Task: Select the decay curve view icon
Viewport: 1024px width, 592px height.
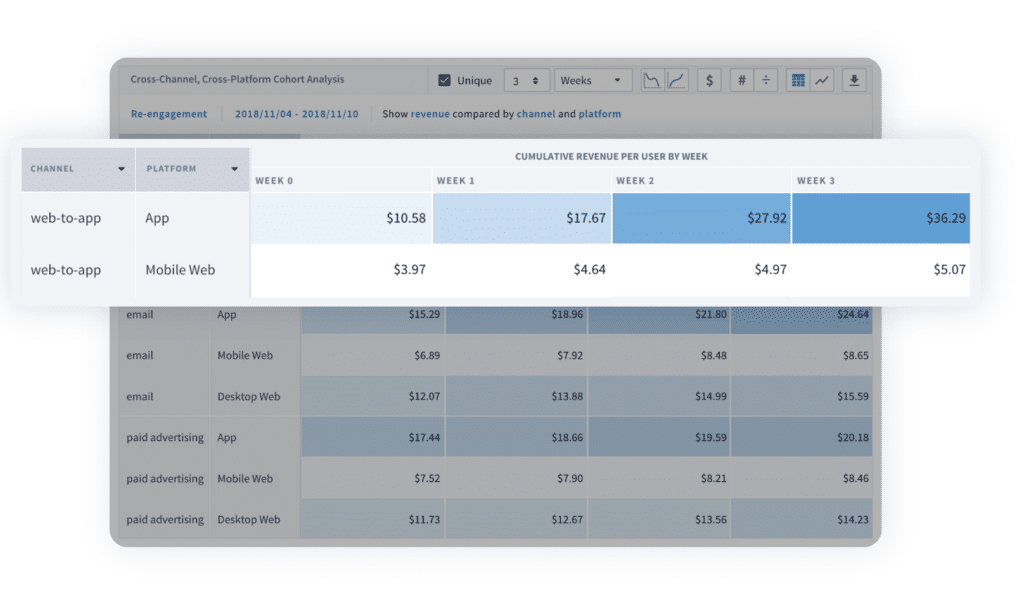Action: [652, 79]
